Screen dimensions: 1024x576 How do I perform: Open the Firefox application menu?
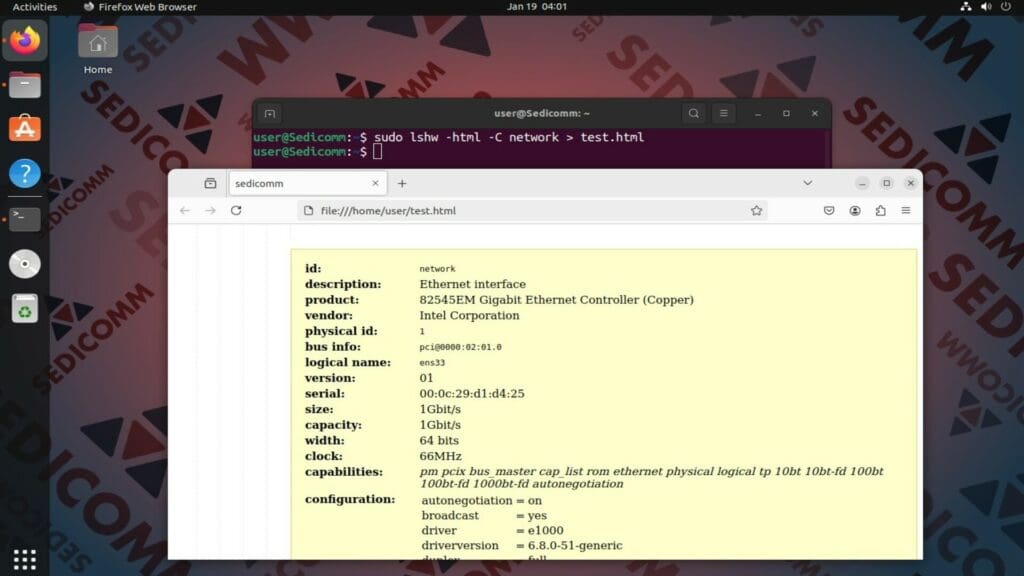pyautogui.click(x=907, y=211)
